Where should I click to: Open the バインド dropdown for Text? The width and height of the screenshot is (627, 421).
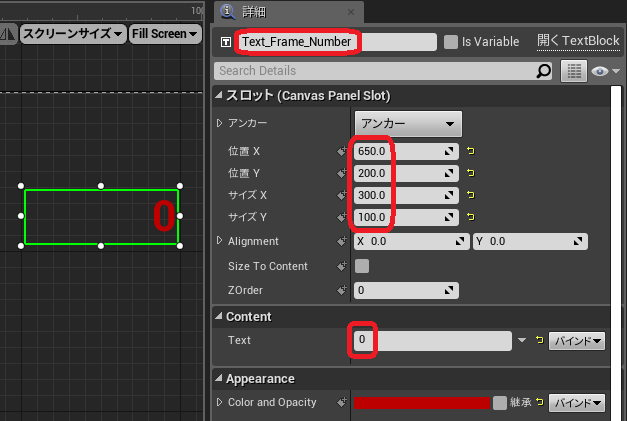coord(577,341)
